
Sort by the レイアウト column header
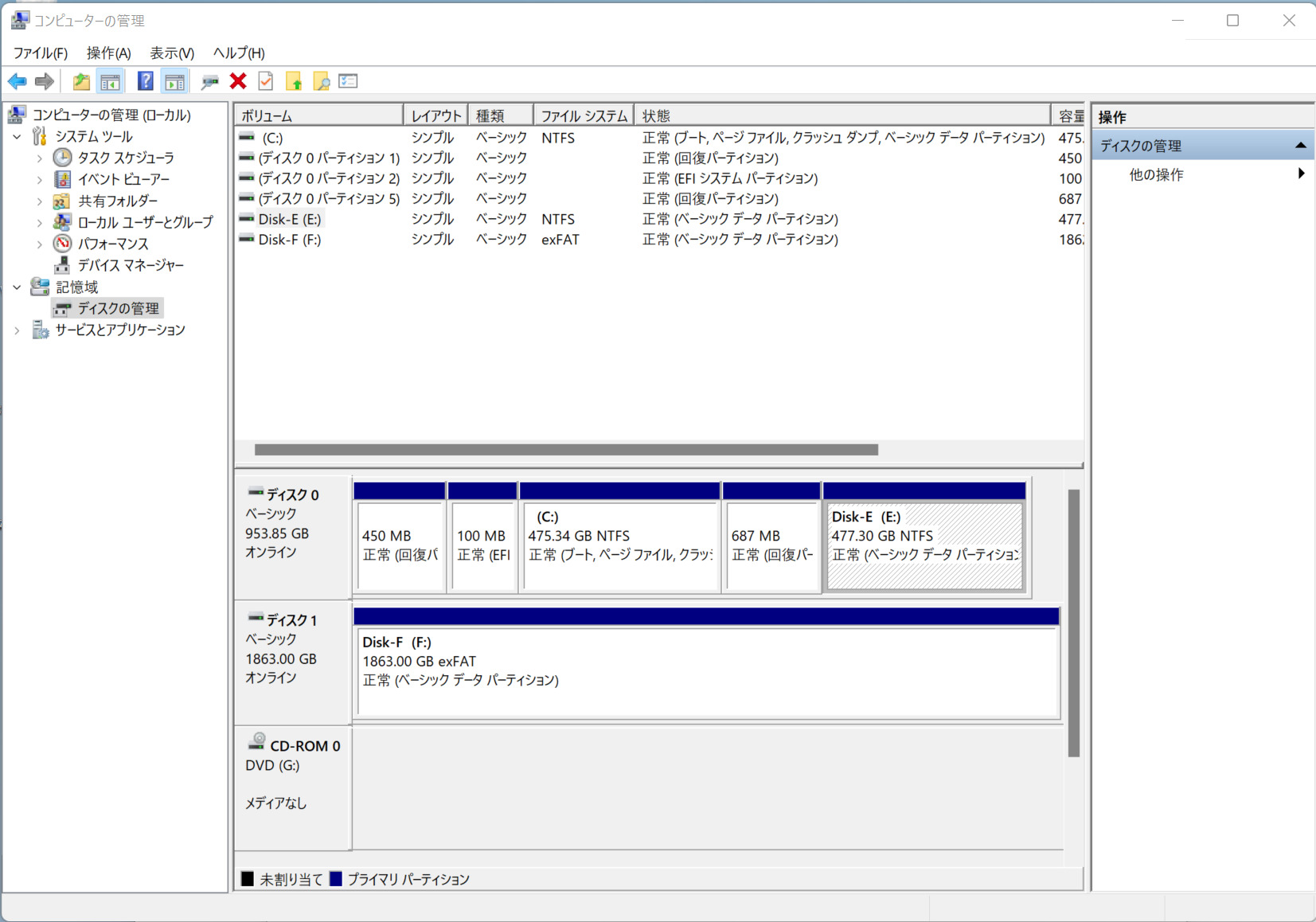coord(436,115)
